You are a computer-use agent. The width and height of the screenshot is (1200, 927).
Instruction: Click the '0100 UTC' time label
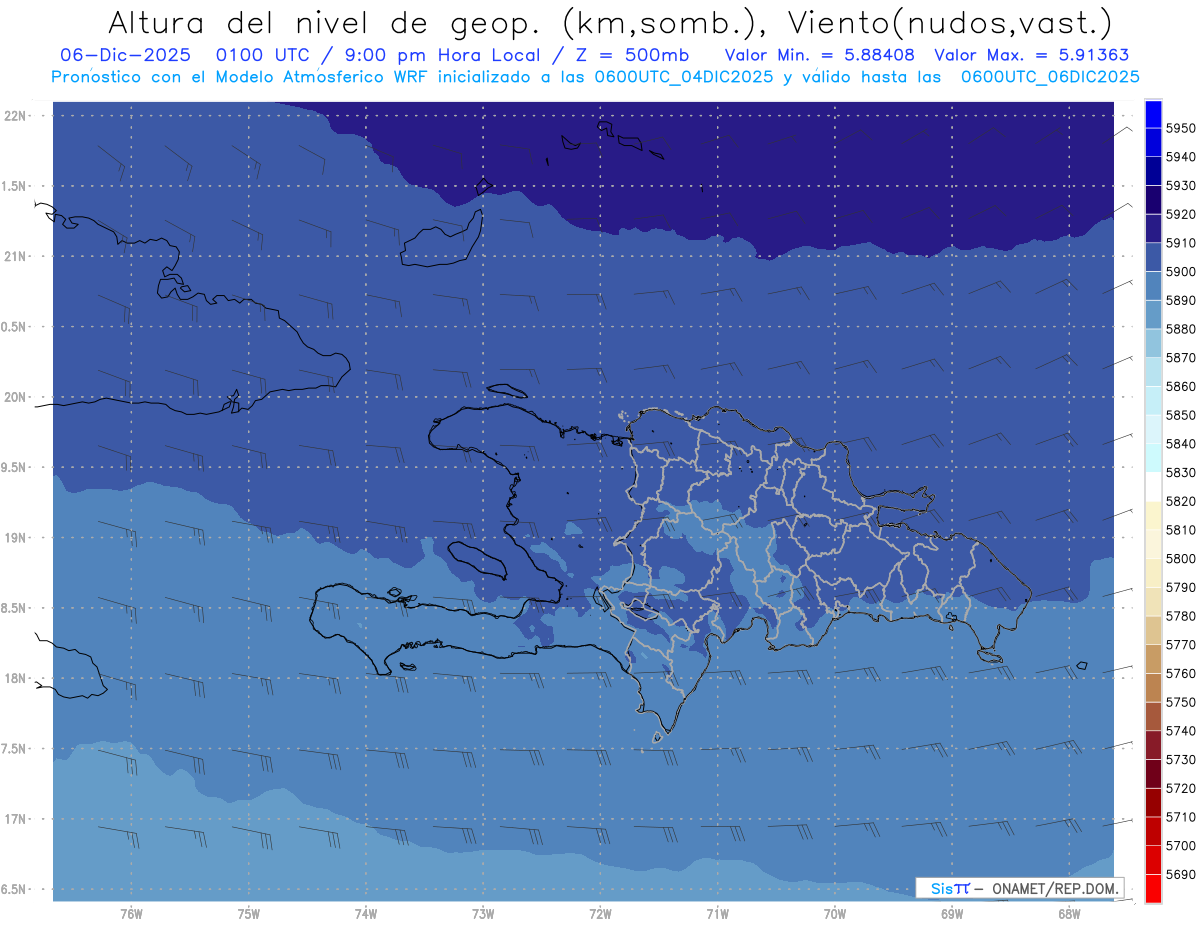coord(270,55)
